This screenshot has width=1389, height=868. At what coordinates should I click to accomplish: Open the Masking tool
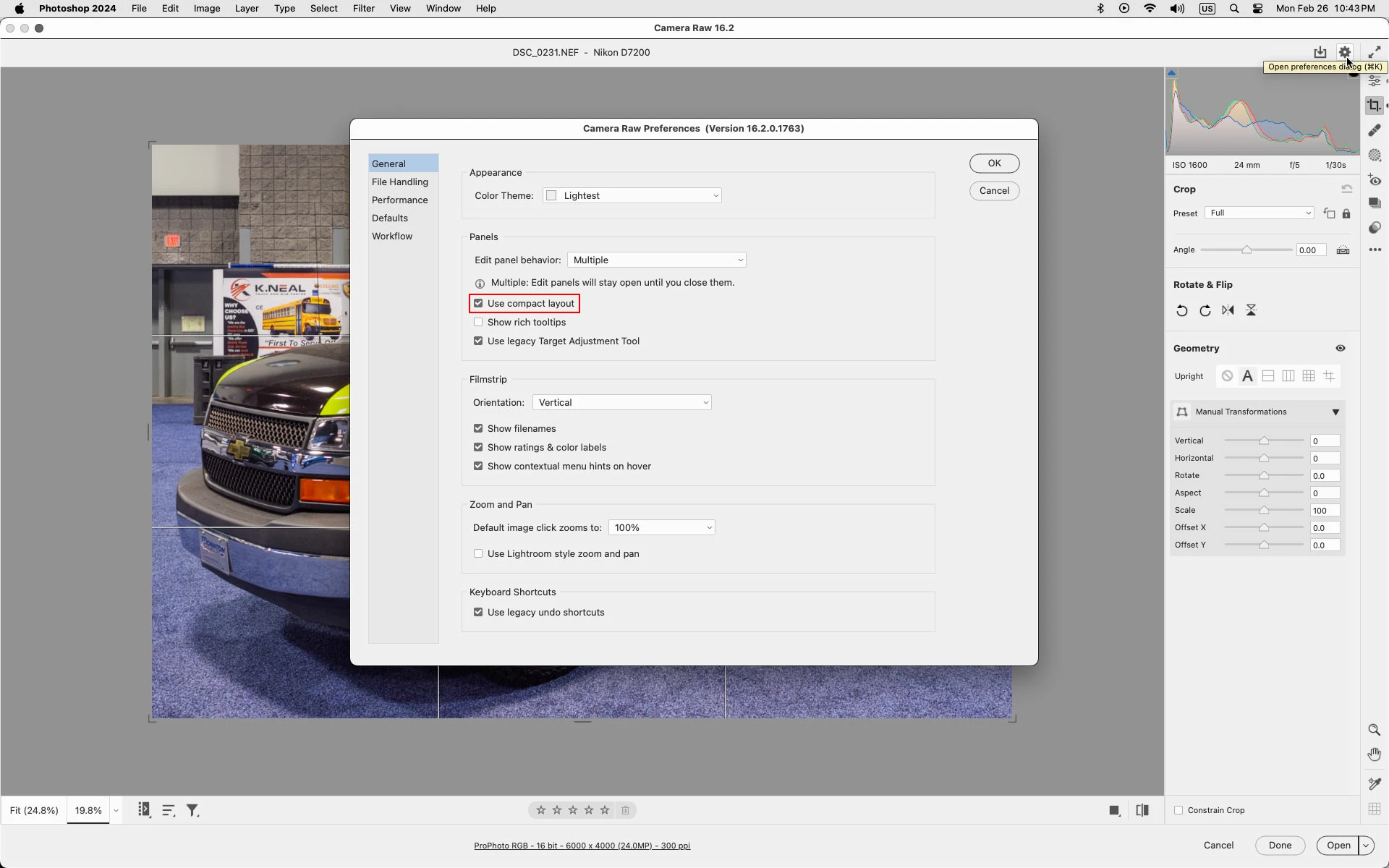point(1375,156)
